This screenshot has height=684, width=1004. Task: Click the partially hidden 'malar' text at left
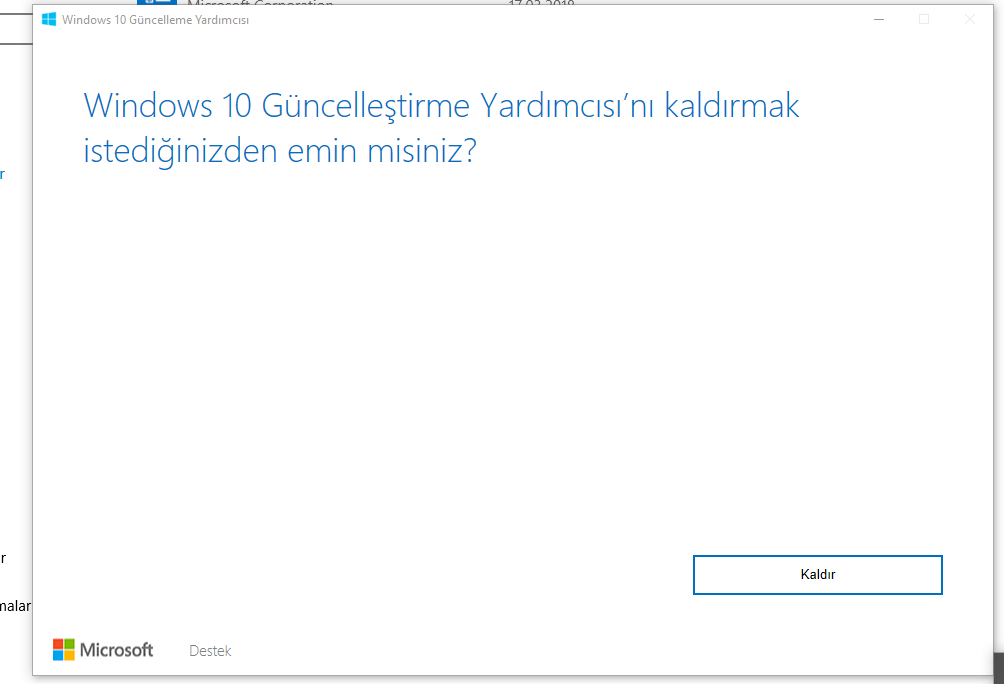pyautogui.click(x=15, y=606)
